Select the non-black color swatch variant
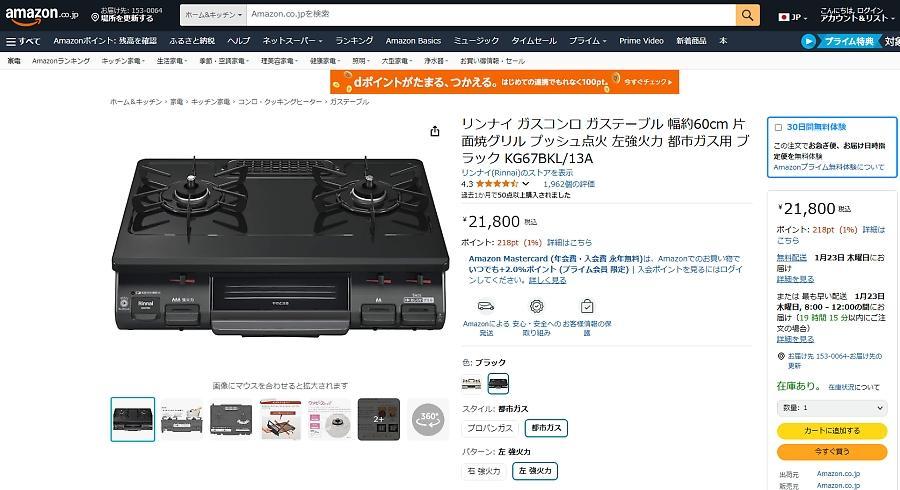900x490 pixels. tap(472, 383)
